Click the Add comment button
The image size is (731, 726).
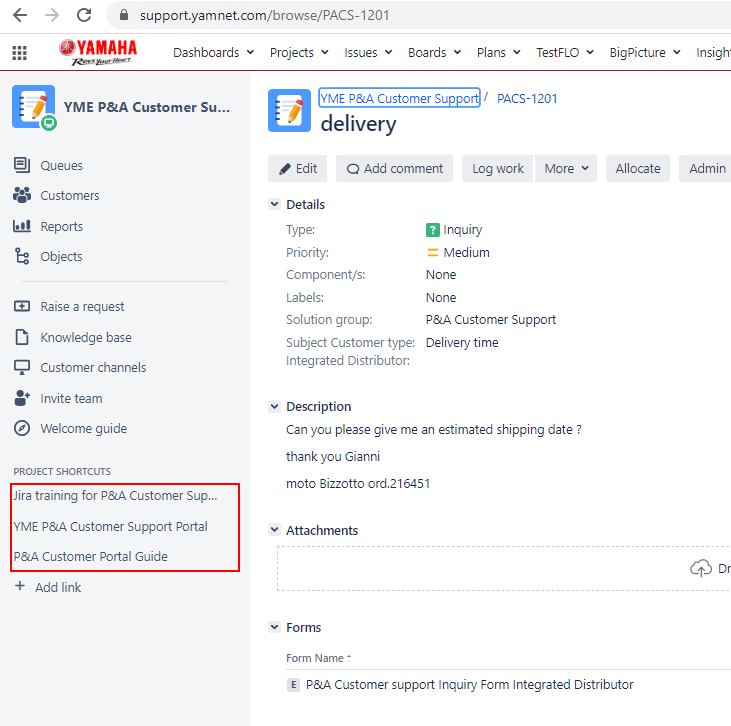(x=394, y=168)
